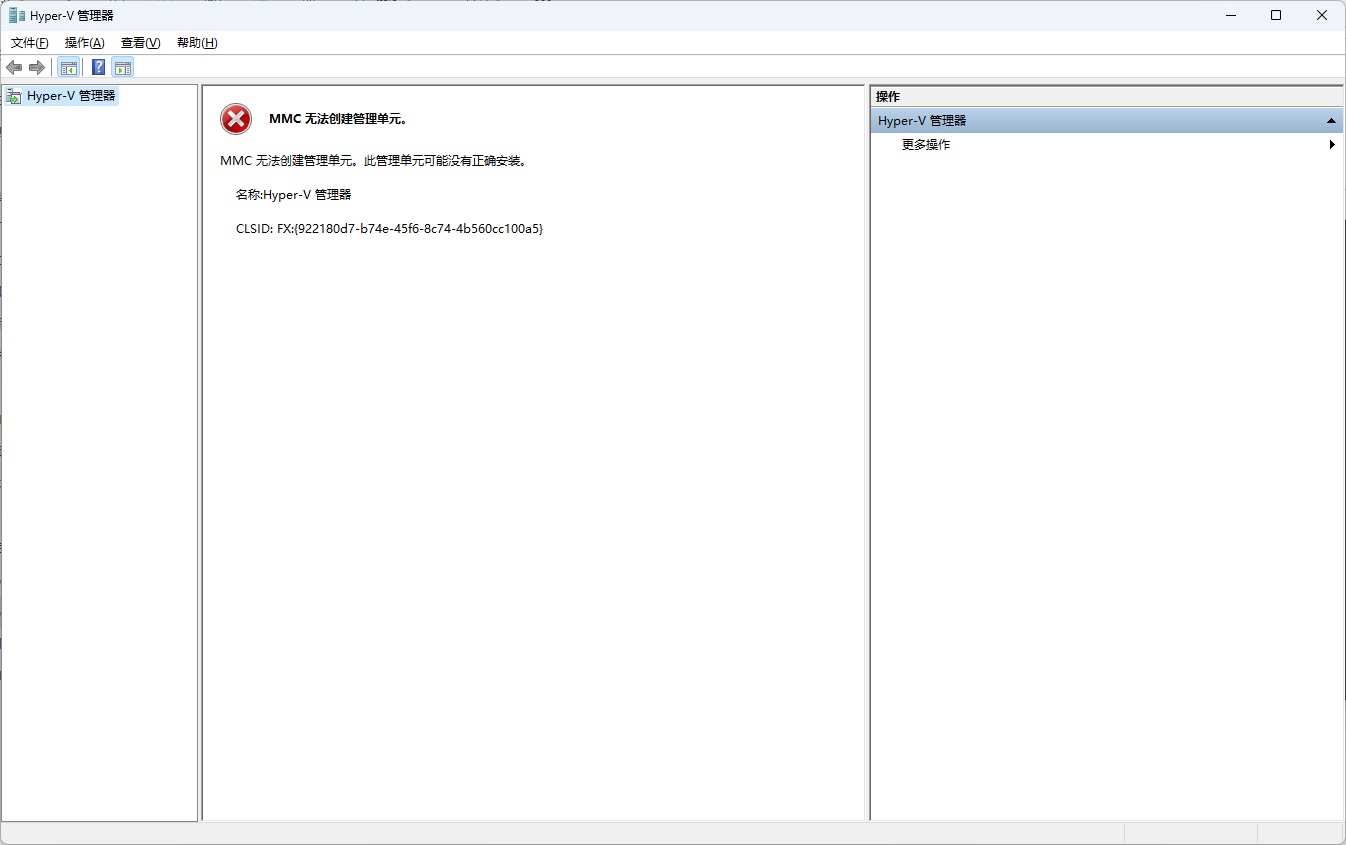Image resolution: width=1346 pixels, height=845 pixels.
Task: Click the CLSID value text
Action: click(x=410, y=229)
